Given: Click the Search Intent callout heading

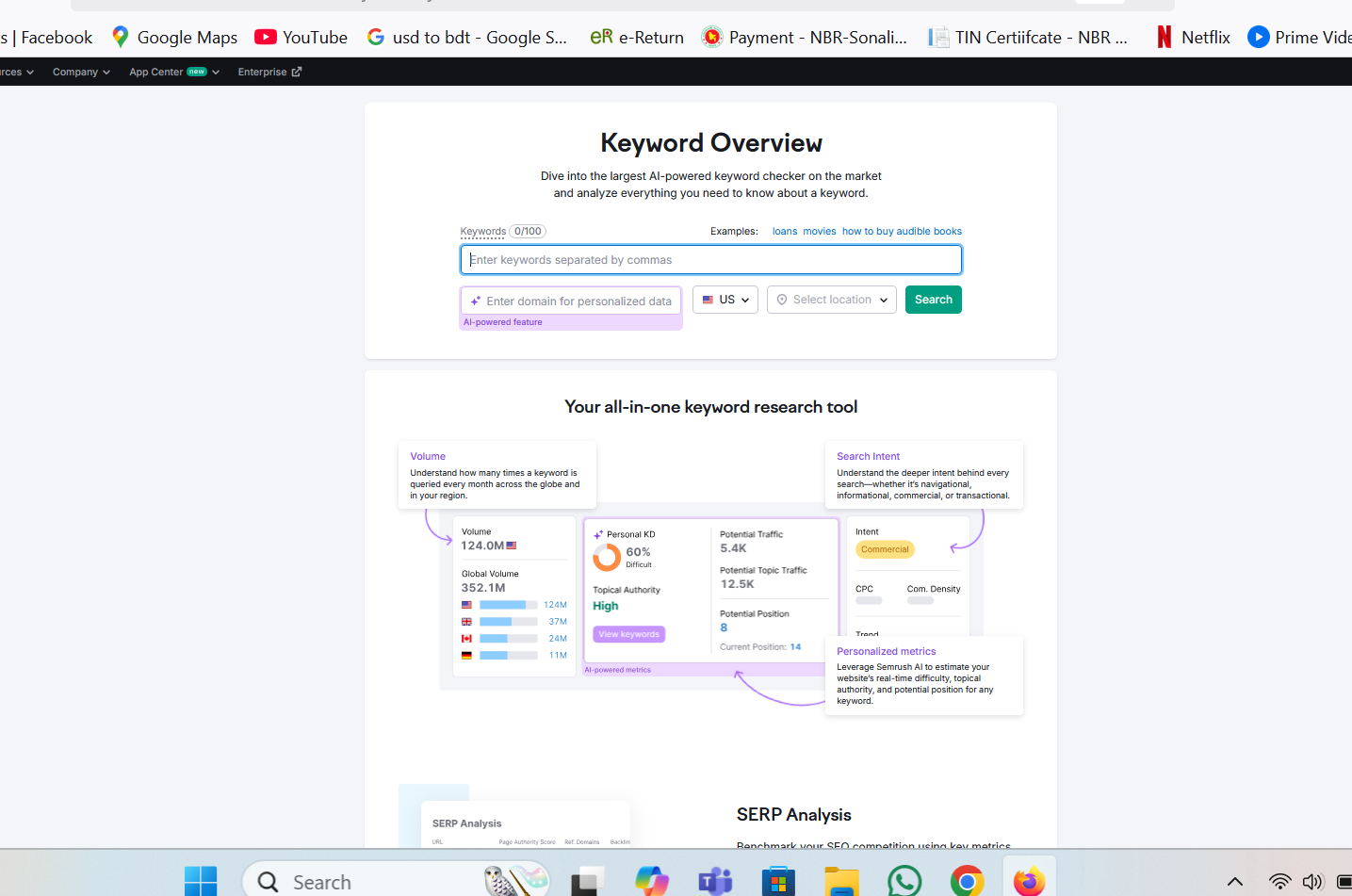Looking at the screenshot, I should [x=868, y=456].
